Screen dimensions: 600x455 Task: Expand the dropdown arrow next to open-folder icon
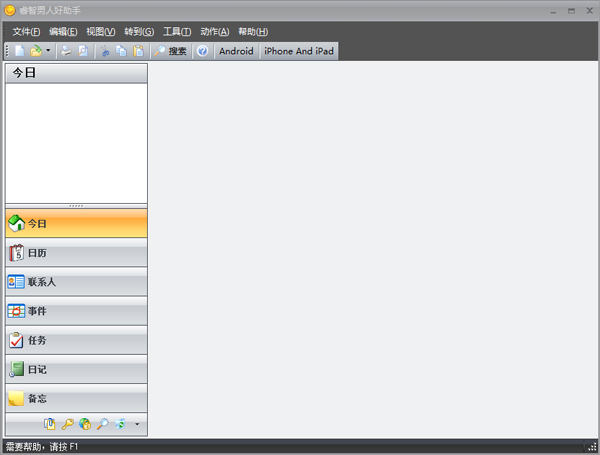pyautogui.click(x=48, y=50)
